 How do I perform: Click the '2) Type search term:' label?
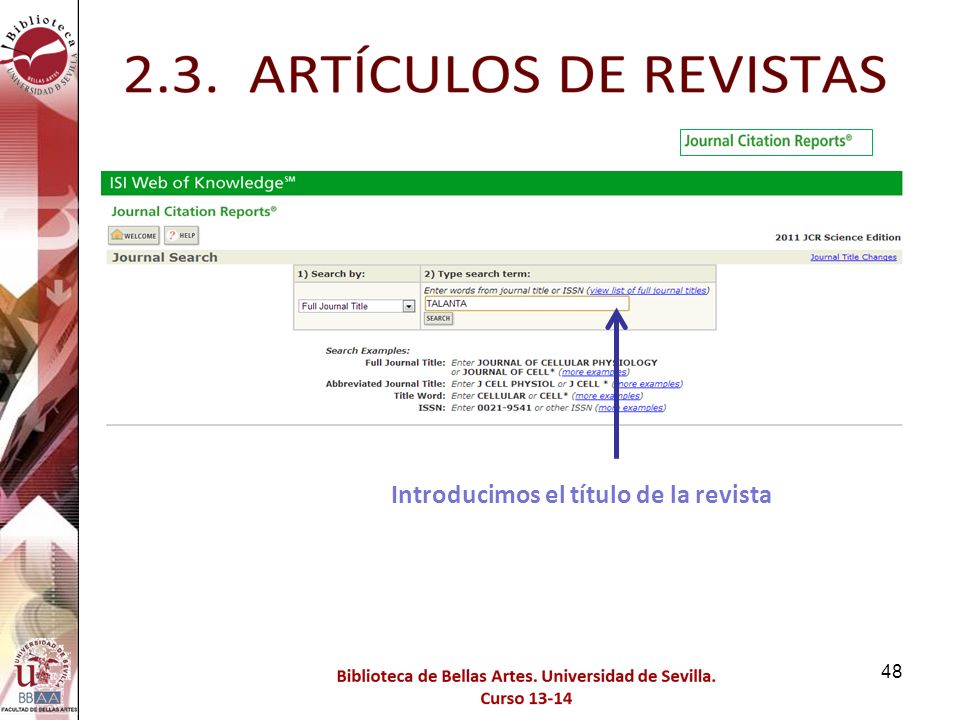click(x=477, y=274)
